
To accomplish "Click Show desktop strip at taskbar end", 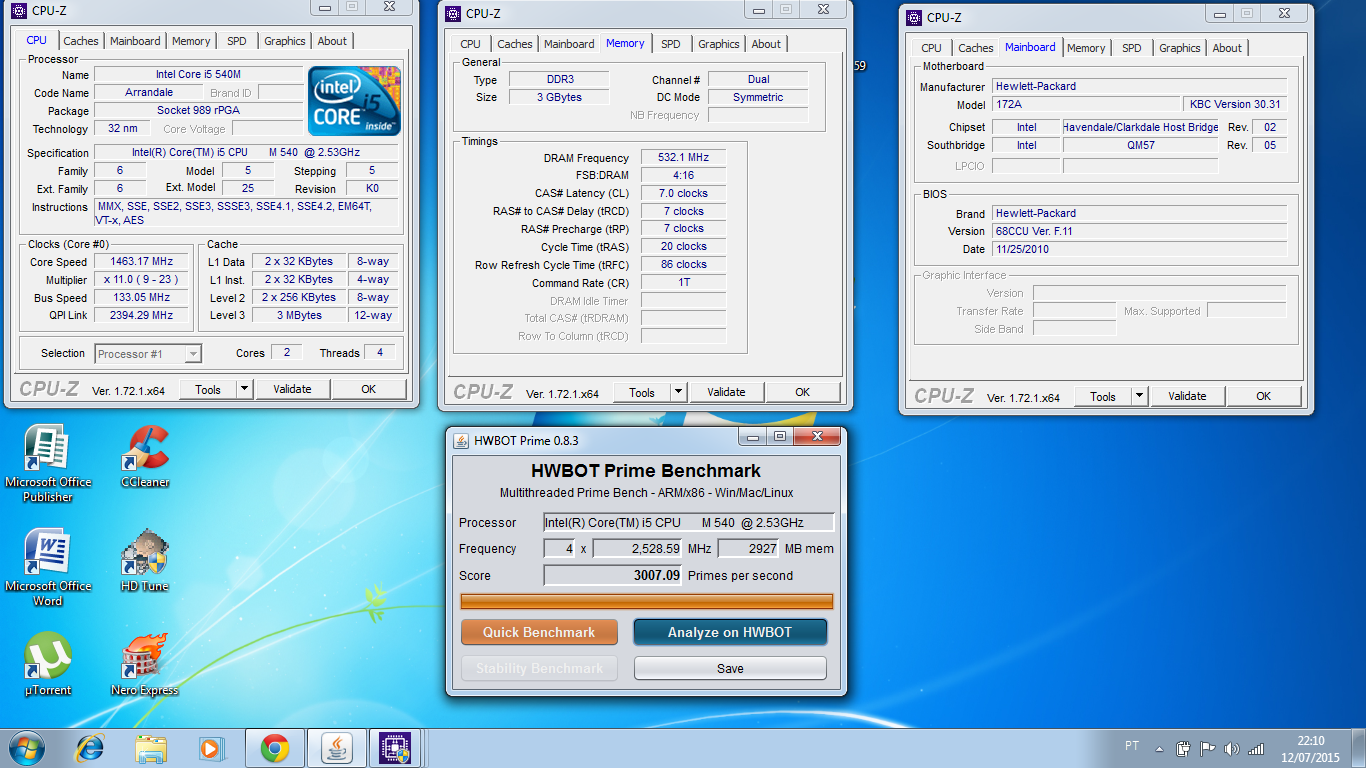I will 1359,748.
